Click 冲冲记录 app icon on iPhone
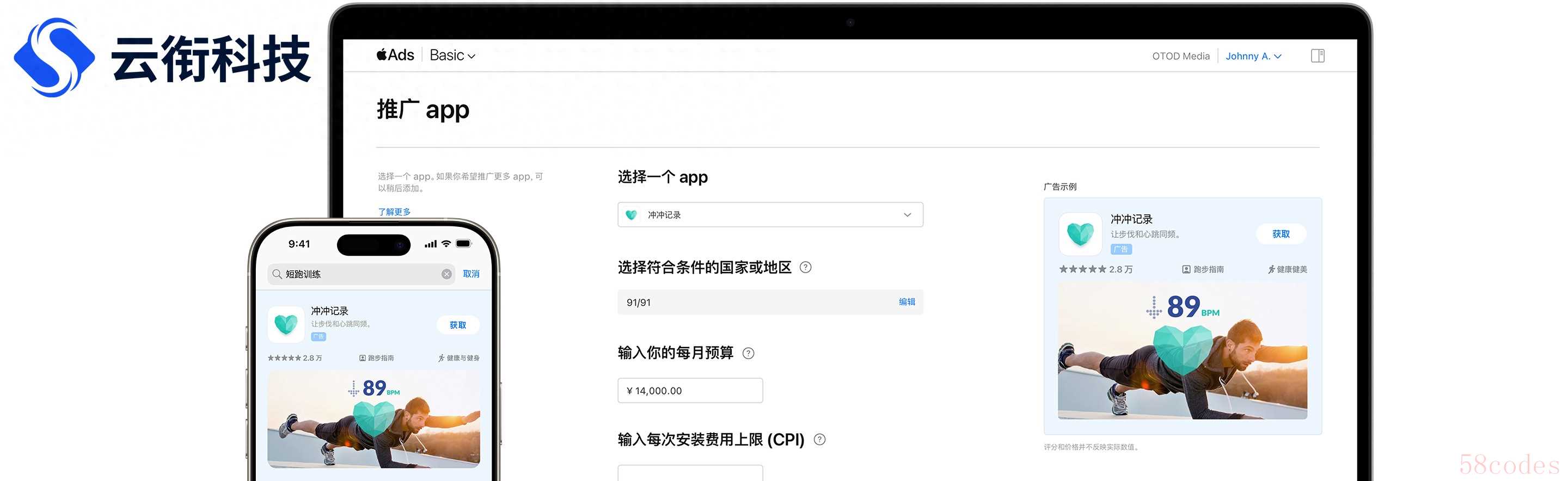Image resolution: width=1568 pixels, height=481 pixels. (286, 324)
